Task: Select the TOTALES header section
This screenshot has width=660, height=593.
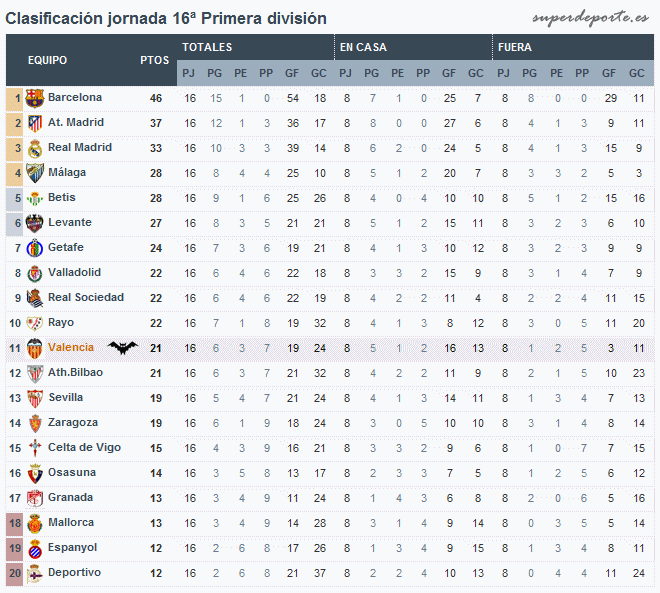Action: coord(255,47)
